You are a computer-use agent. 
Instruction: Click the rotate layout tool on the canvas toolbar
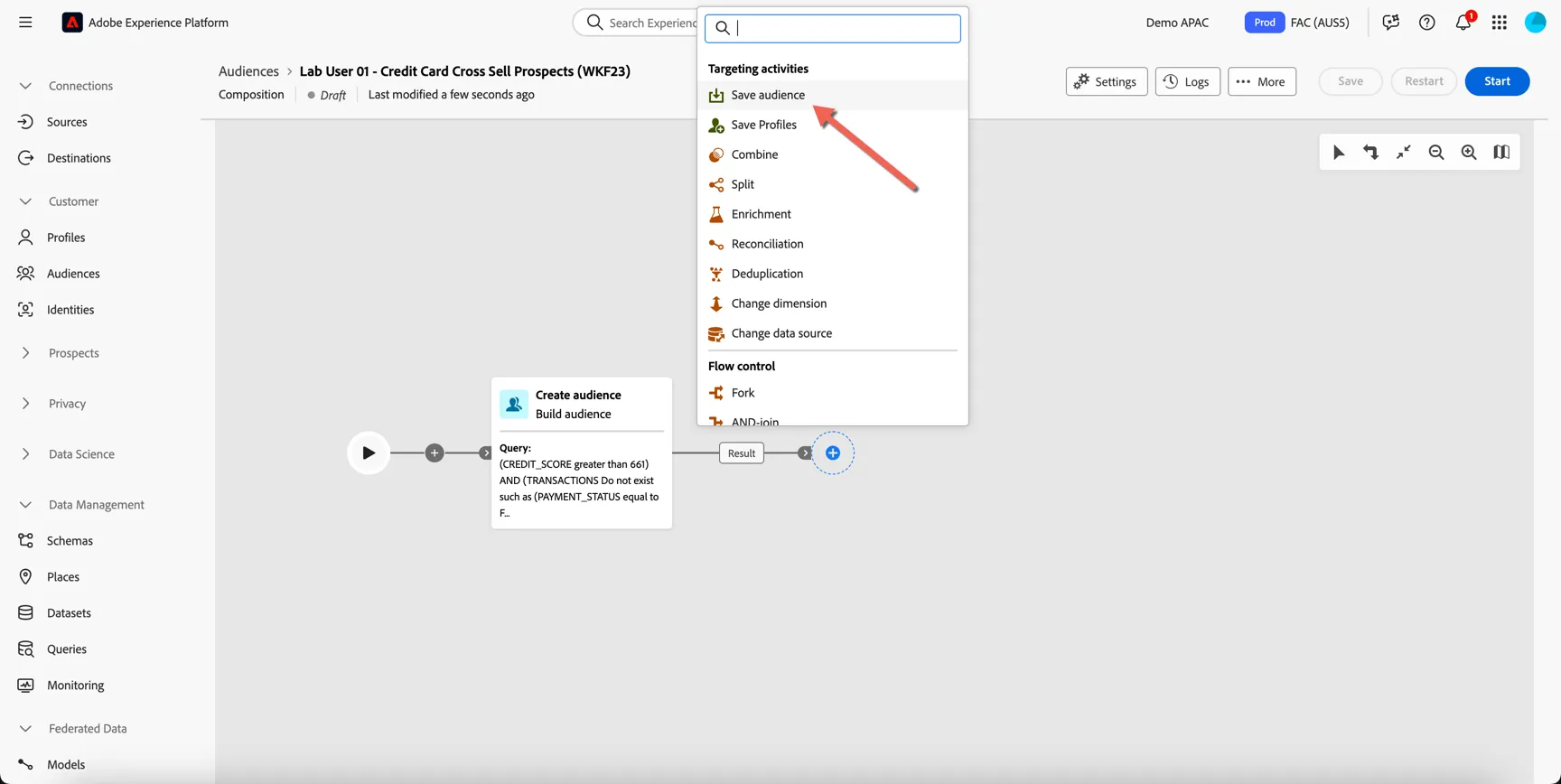(x=1371, y=153)
